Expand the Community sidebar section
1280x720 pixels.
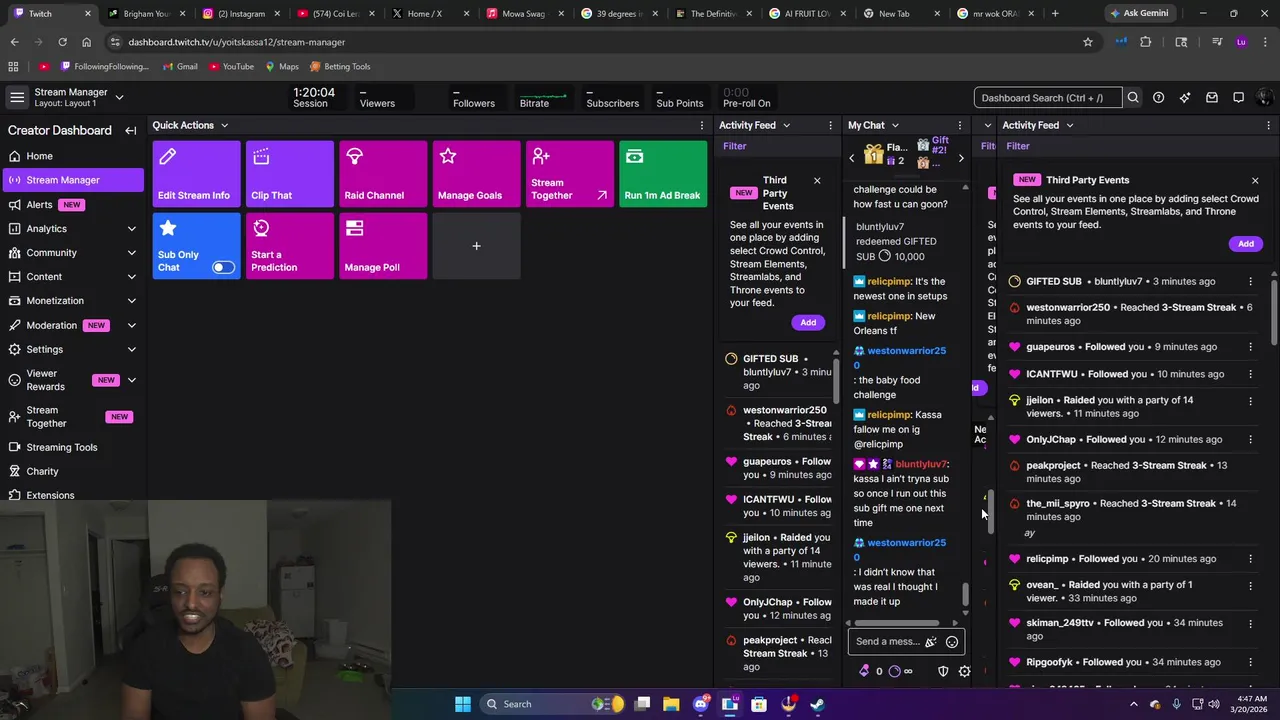(x=131, y=253)
